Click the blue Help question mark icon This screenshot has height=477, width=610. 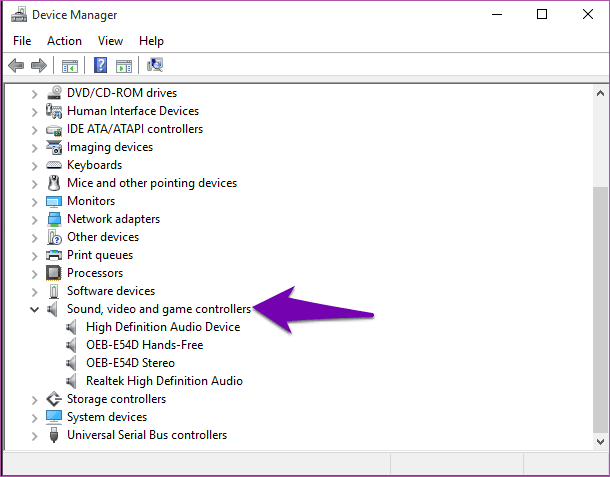(100, 66)
